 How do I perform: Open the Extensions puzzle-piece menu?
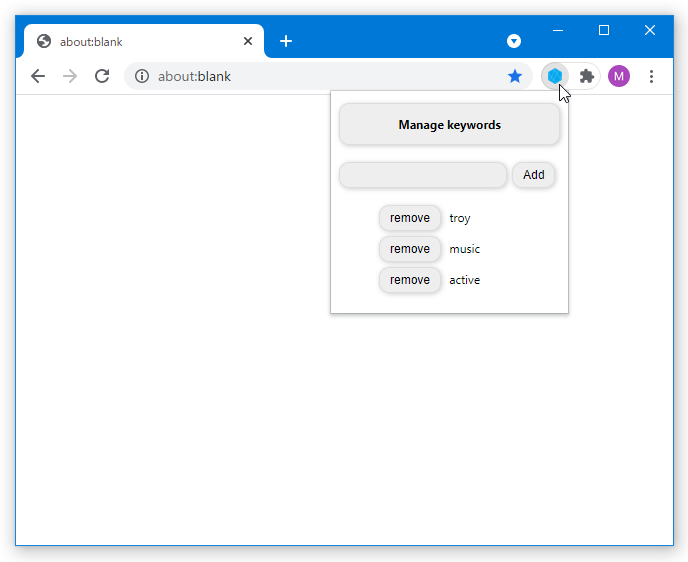point(587,76)
